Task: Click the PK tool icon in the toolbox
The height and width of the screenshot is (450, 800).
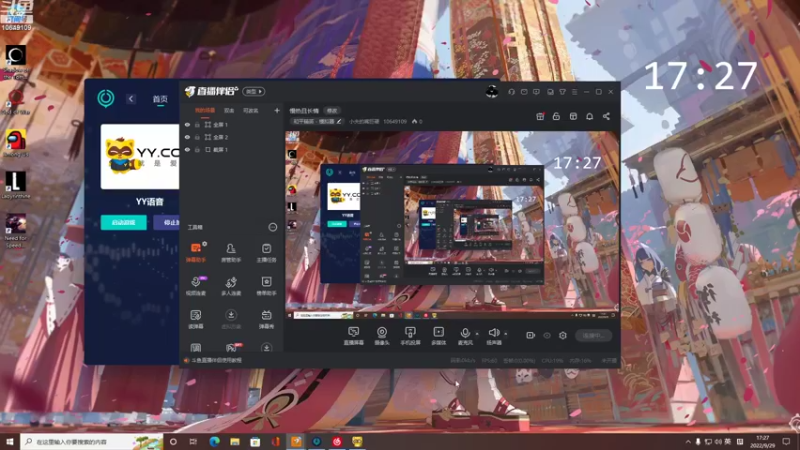Action: pyautogui.click(x=231, y=347)
